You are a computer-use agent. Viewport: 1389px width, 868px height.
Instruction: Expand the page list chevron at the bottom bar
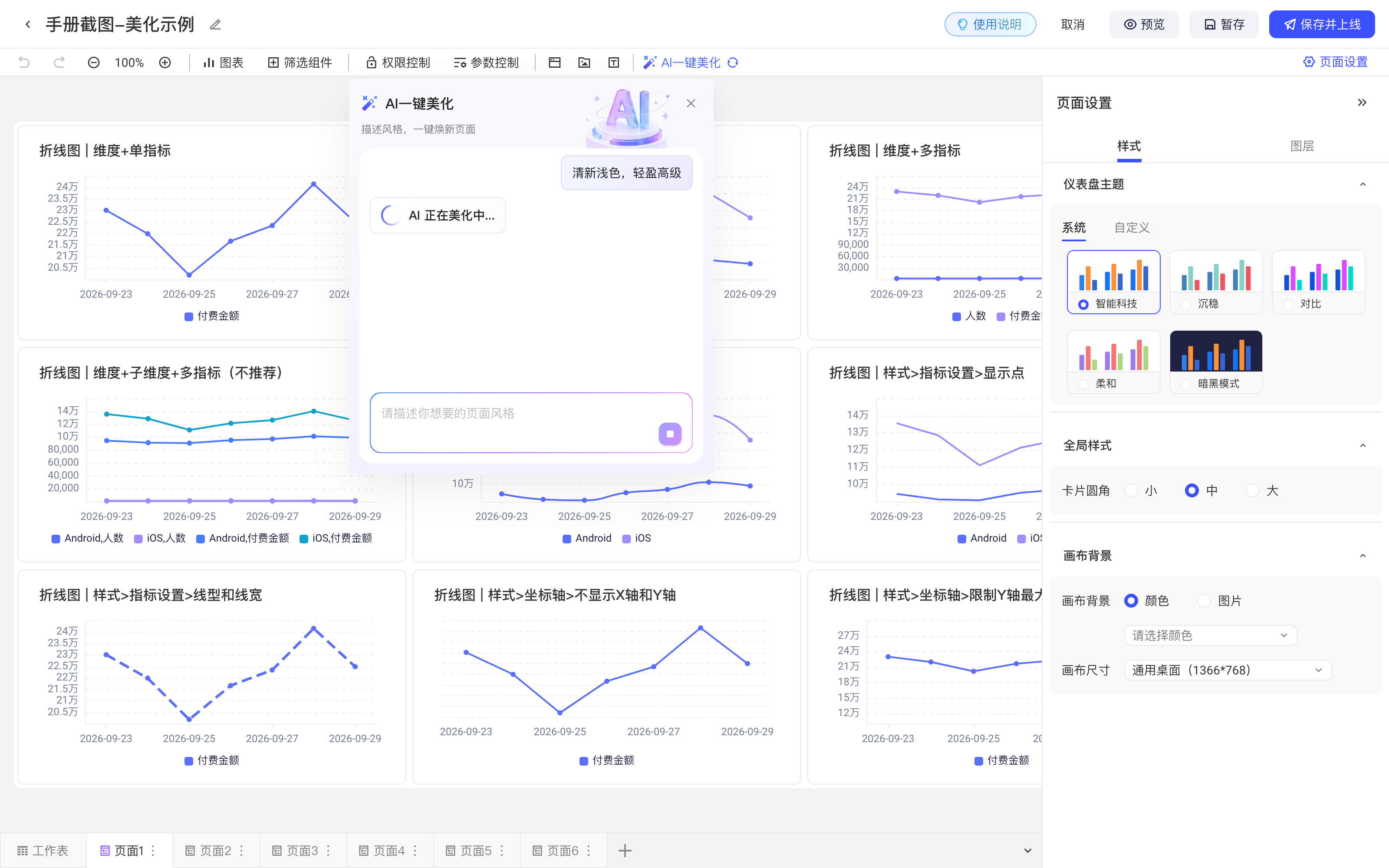click(x=1027, y=850)
